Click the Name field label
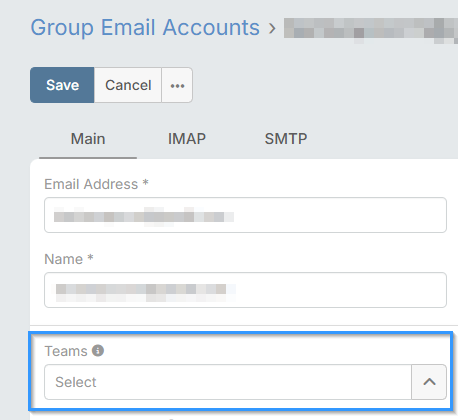This screenshot has width=458, height=420. click(x=63, y=259)
